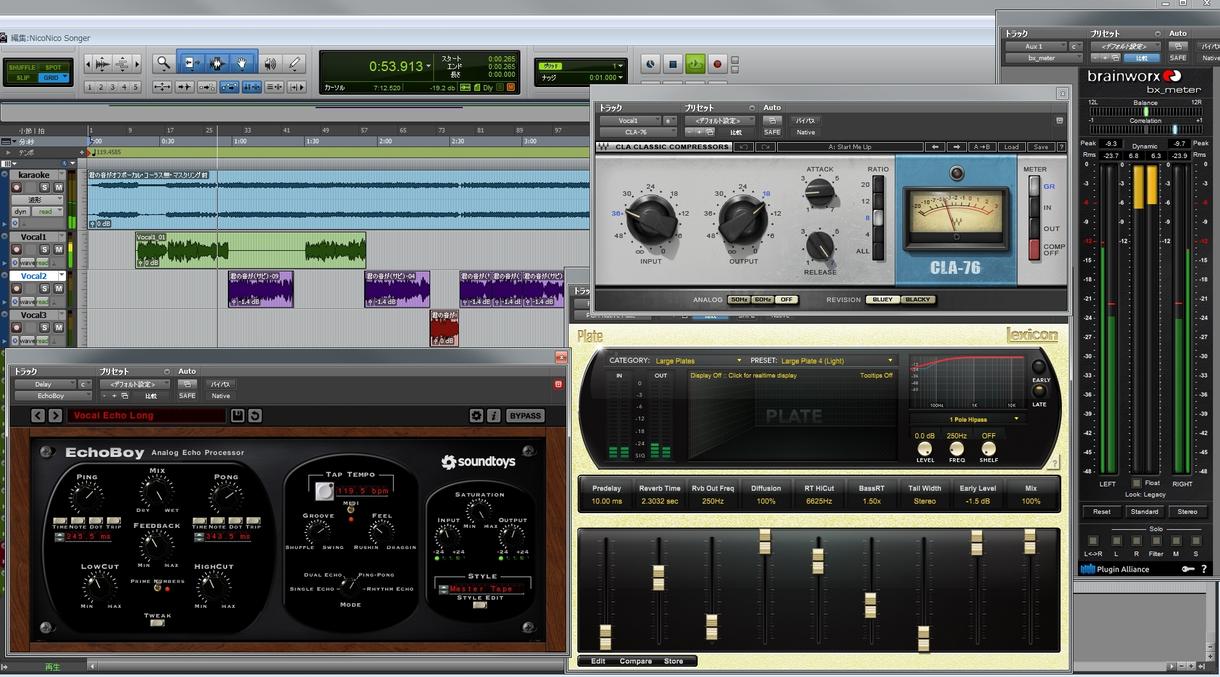
Task: Click the Record transport button
Action: 717,65
